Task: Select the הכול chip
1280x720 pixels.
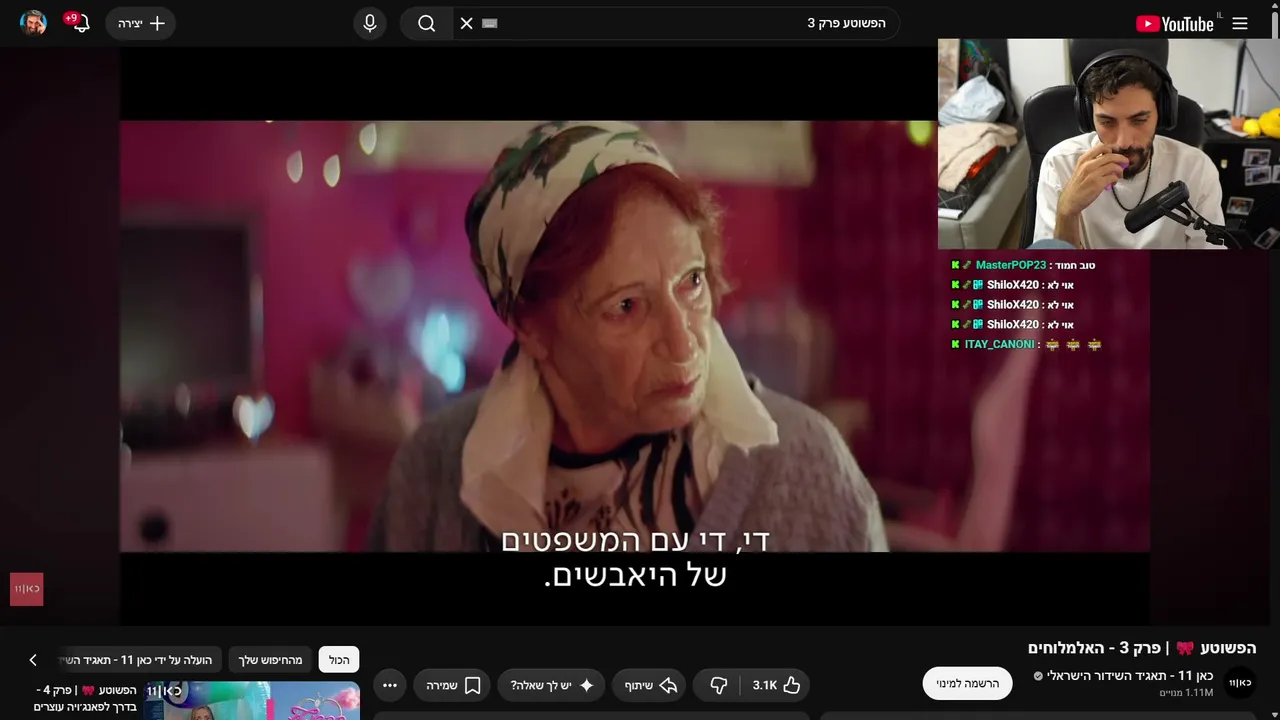Action: click(x=339, y=660)
